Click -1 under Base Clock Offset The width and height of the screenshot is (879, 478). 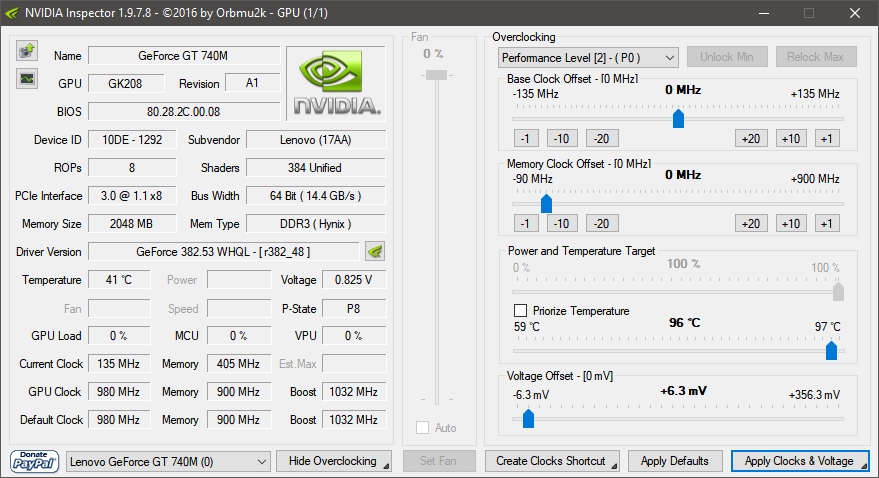526,138
